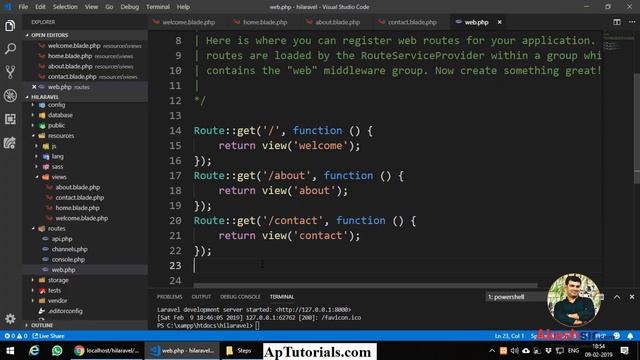Collapse the routes folder
The image size is (640, 360).
coord(56,229)
